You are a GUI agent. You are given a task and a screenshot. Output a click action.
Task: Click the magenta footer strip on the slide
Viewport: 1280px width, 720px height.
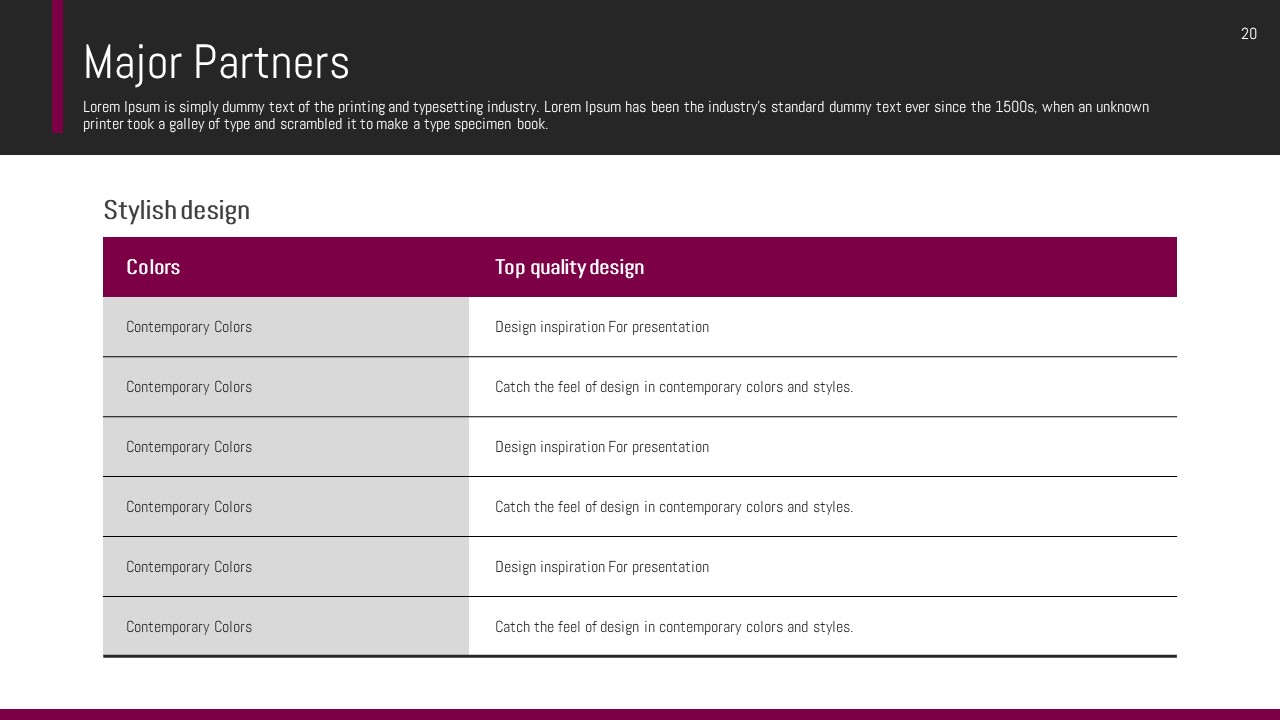tap(640, 714)
